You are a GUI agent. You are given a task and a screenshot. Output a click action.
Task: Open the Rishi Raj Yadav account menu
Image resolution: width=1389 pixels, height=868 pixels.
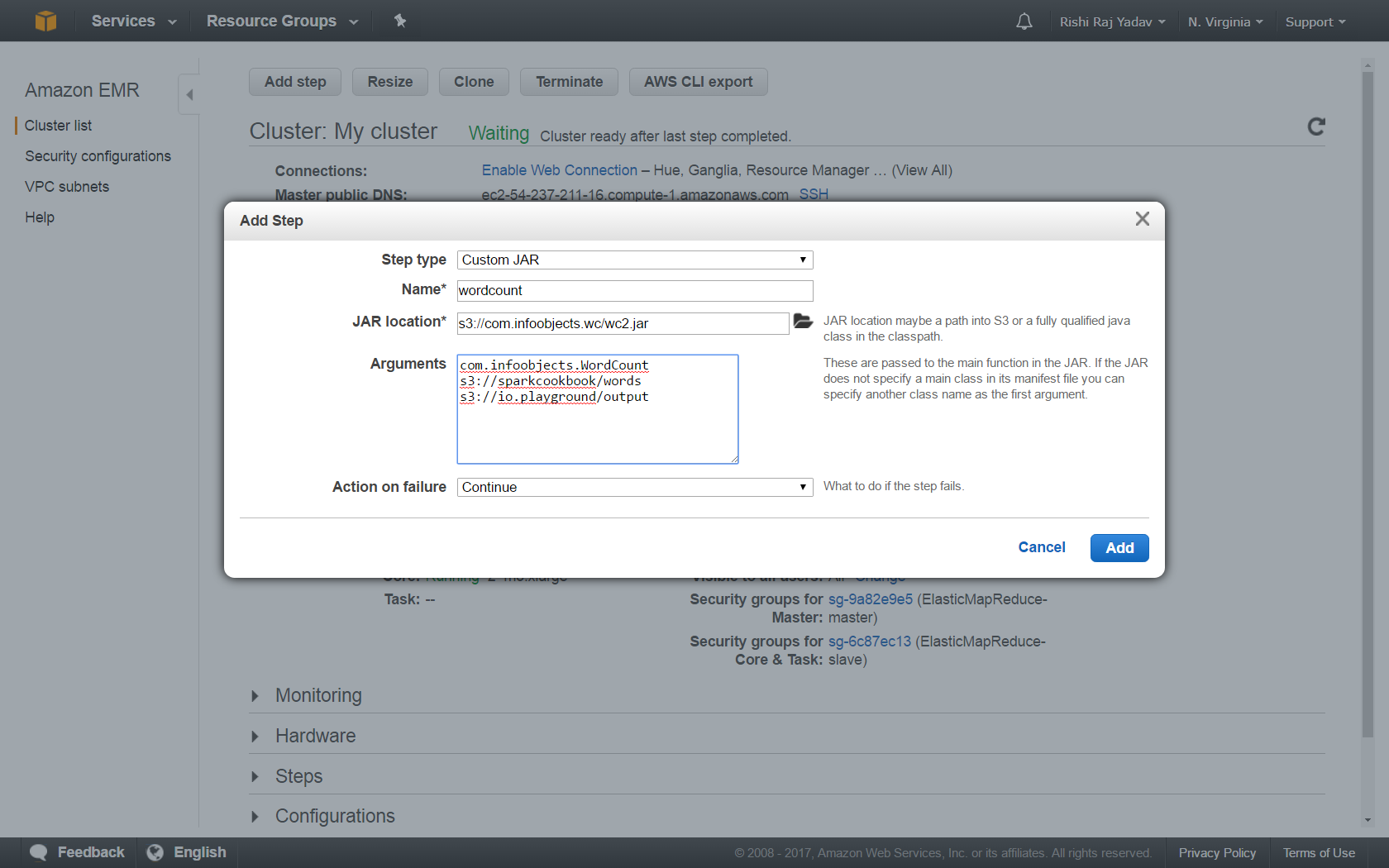tap(1112, 22)
